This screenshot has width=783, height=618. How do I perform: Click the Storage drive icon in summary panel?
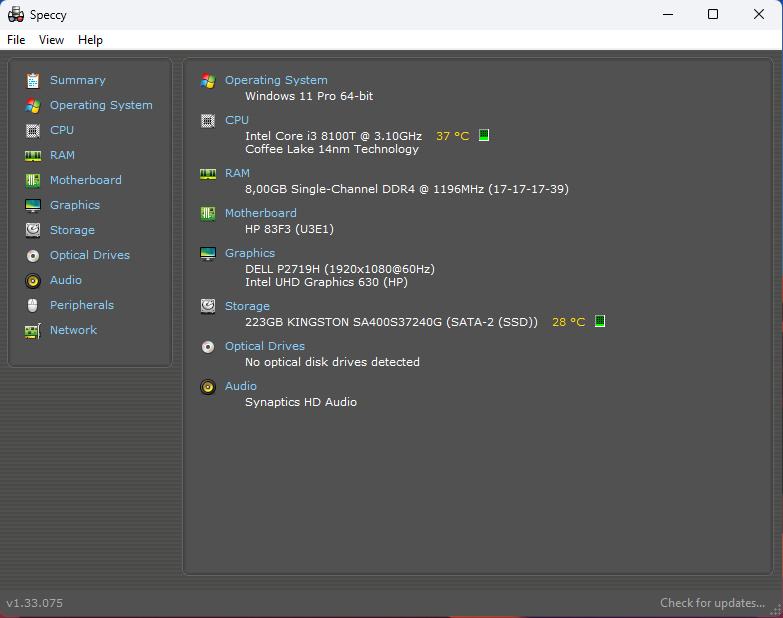[x=208, y=306]
